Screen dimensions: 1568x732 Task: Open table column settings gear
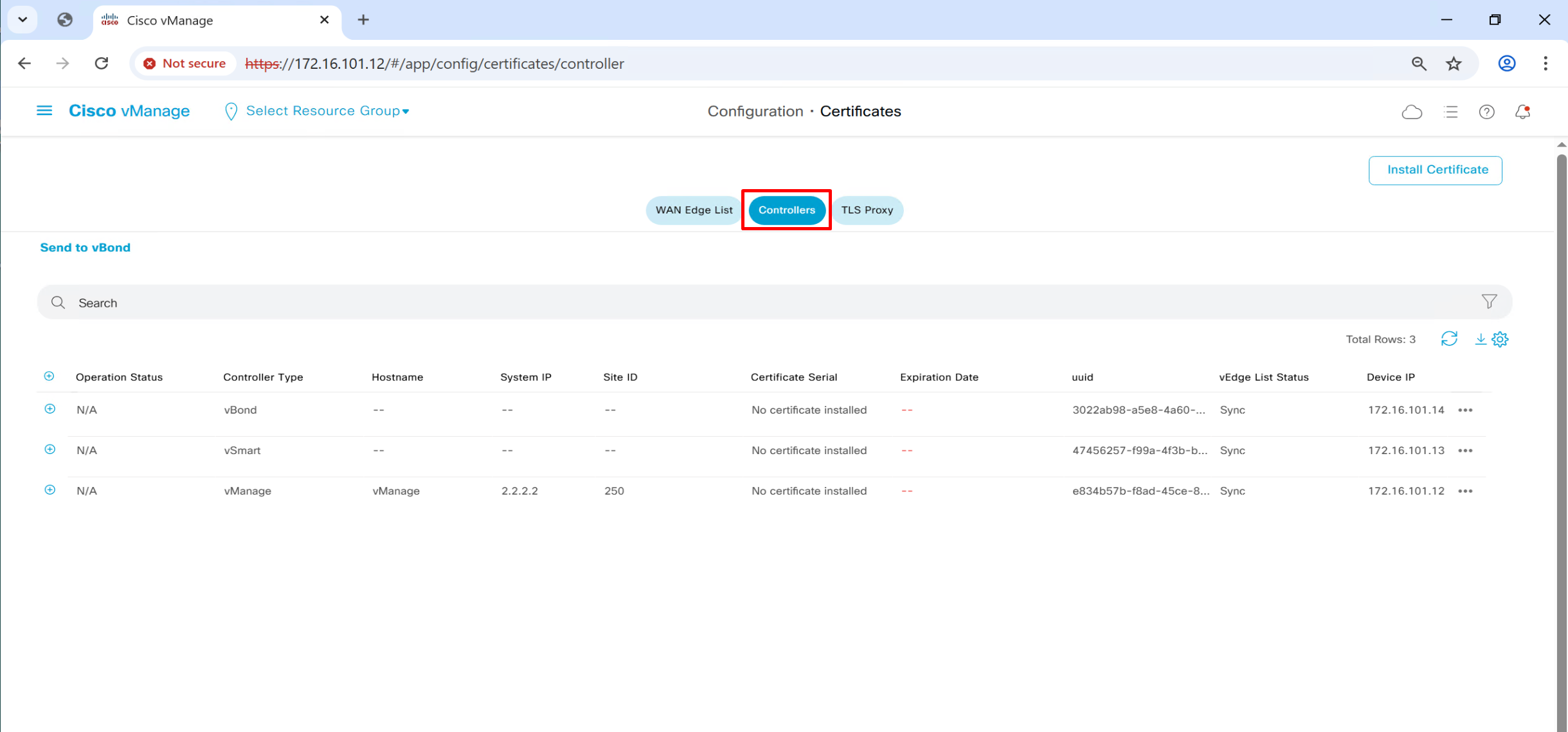(1500, 339)
